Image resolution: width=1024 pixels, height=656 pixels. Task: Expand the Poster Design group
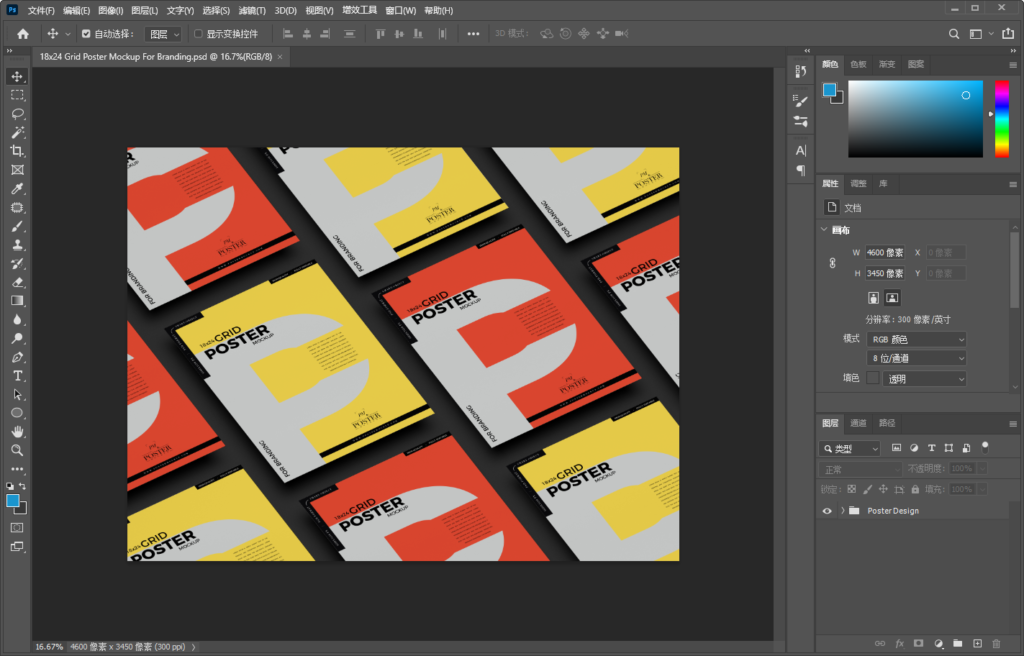click(x=842, y=511)
